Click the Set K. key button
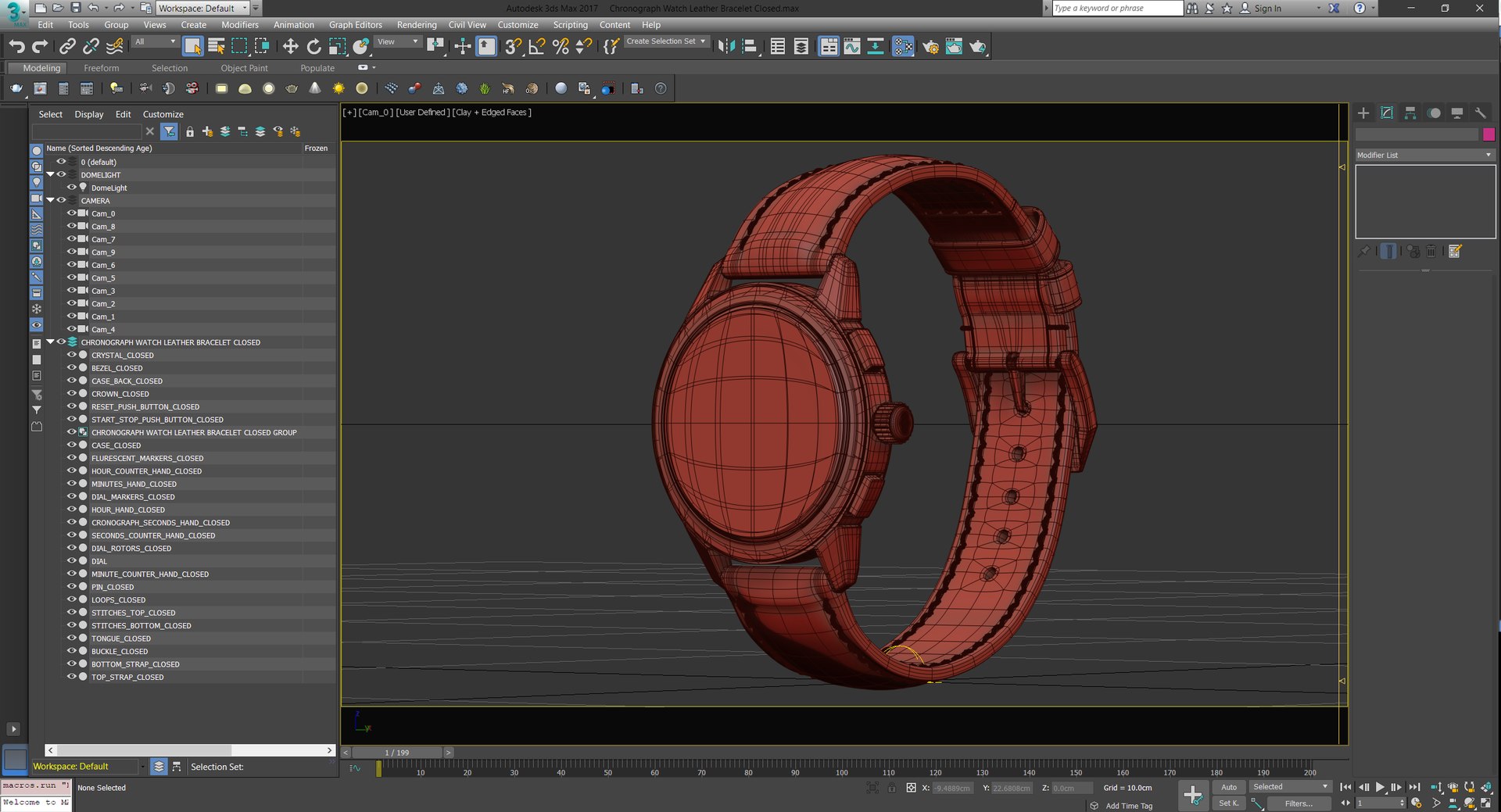1501x812 pixels. tap(1229, 803)
